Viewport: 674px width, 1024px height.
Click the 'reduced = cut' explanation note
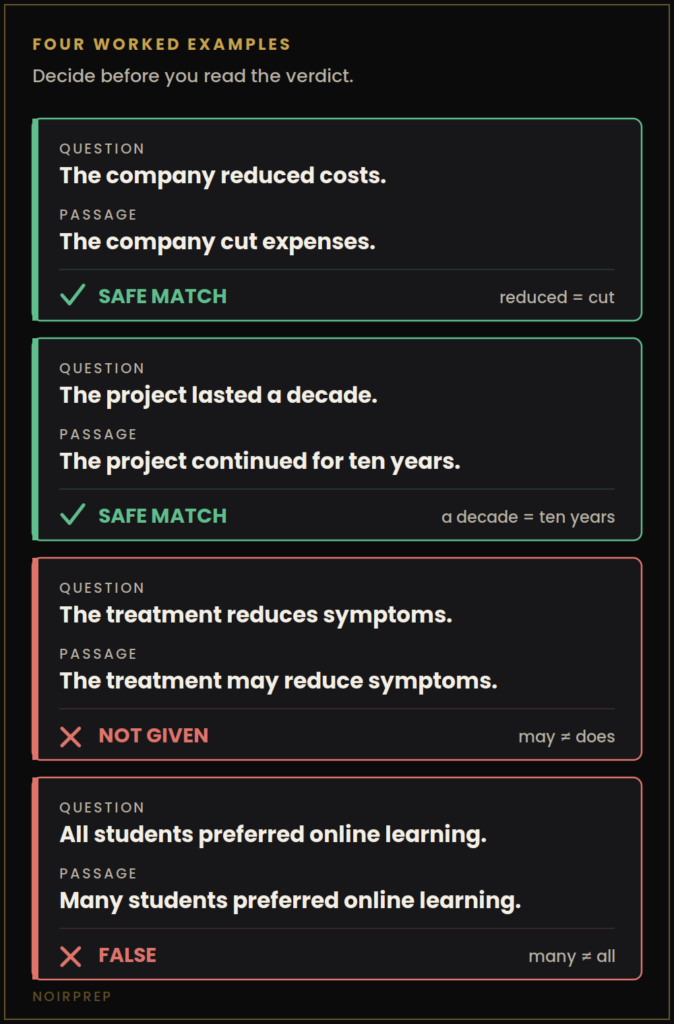coord(557,297)
